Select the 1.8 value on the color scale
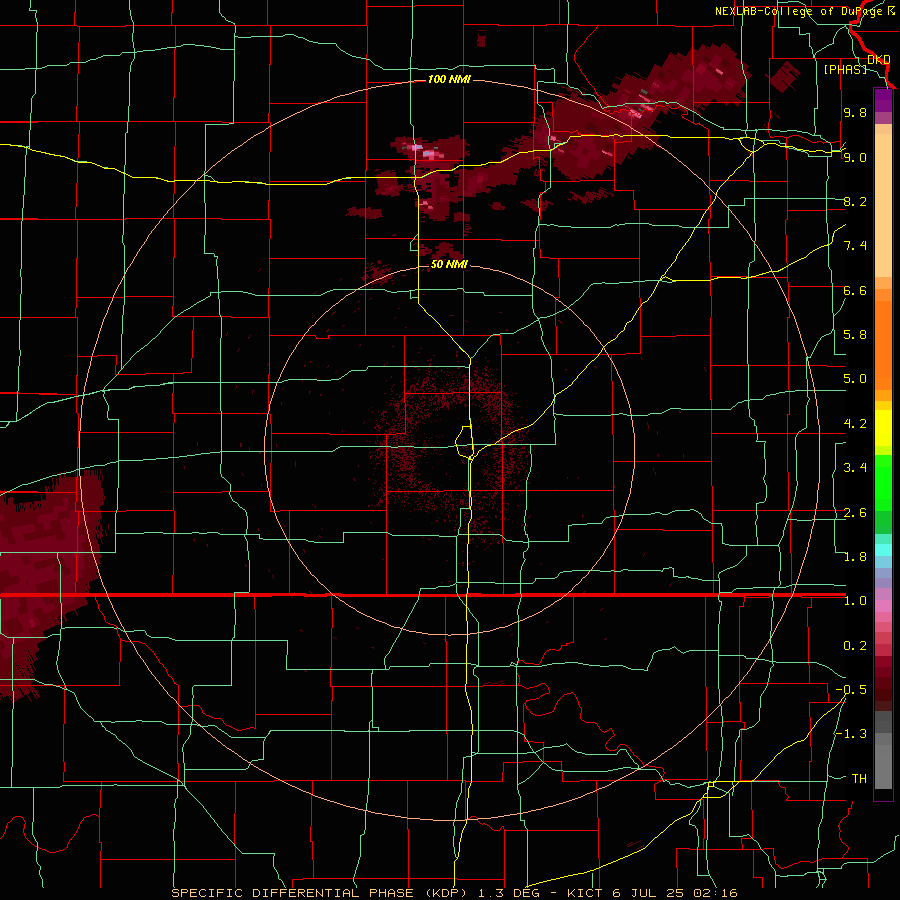 coord(855,557)
